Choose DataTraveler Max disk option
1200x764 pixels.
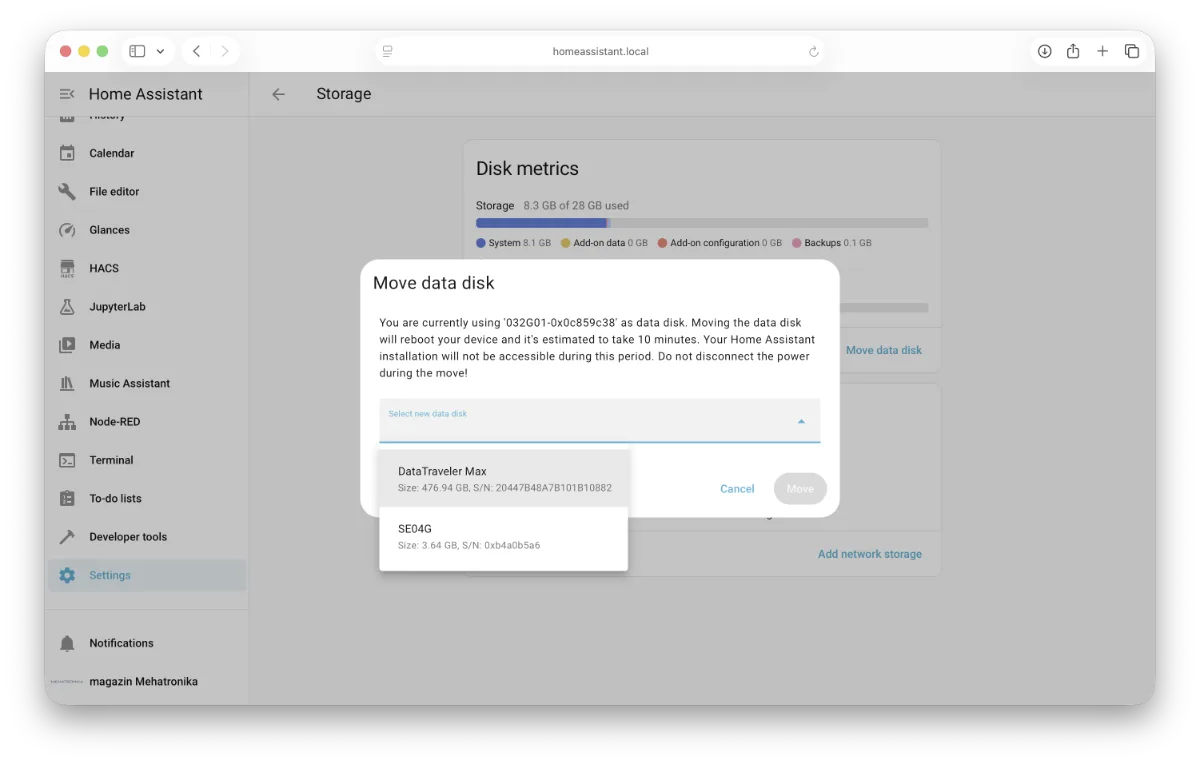[x=504, y=479]
